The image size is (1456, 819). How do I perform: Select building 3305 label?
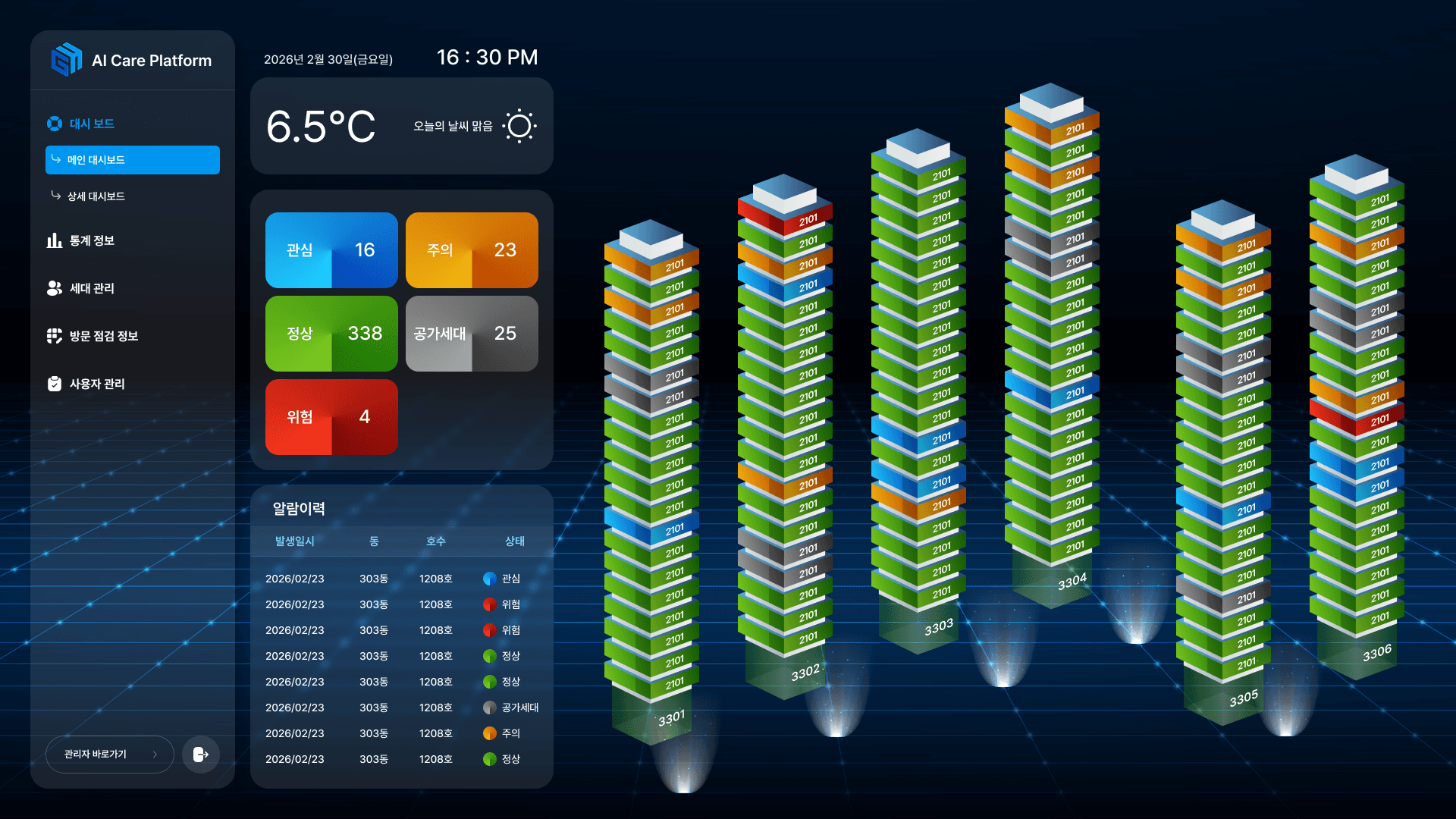tap(1244, 698)
